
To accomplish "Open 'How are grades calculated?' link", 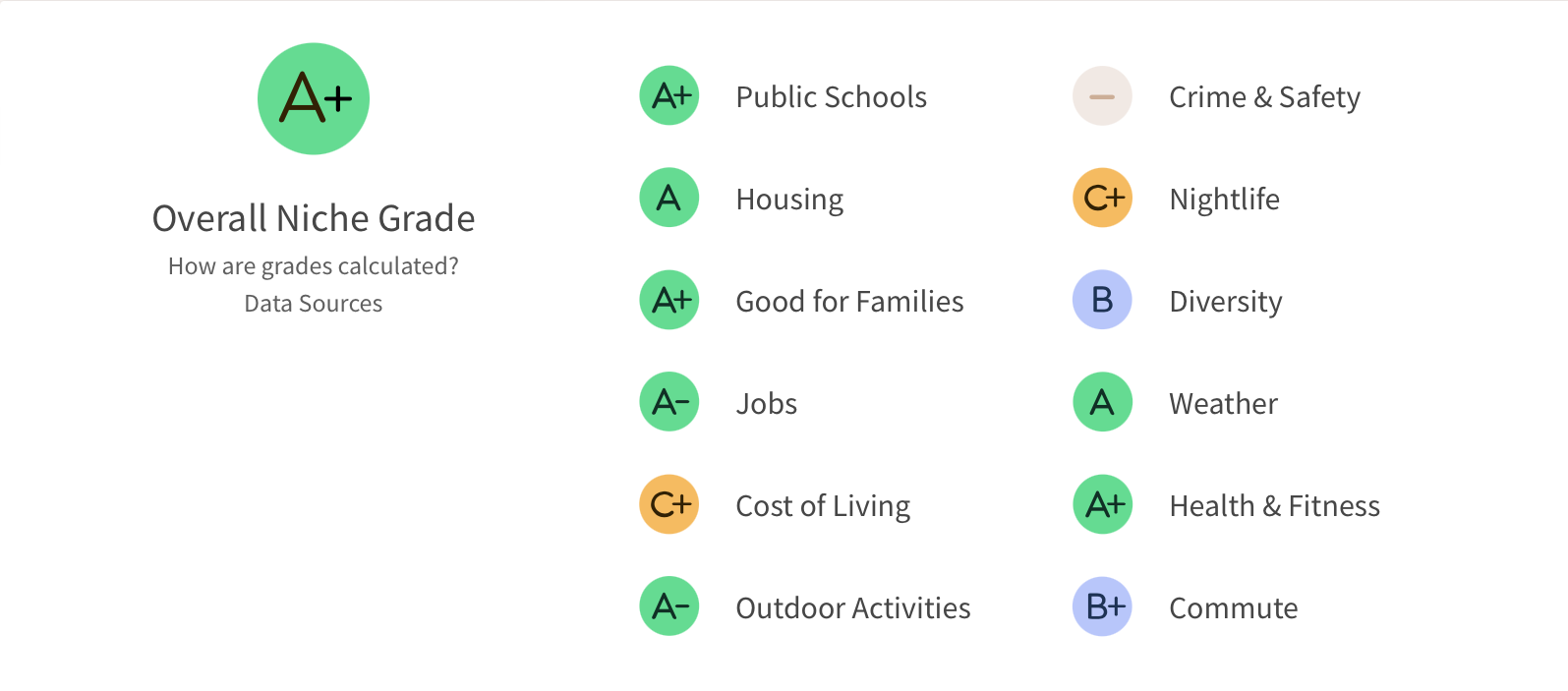I will click(x=314, y=266).
